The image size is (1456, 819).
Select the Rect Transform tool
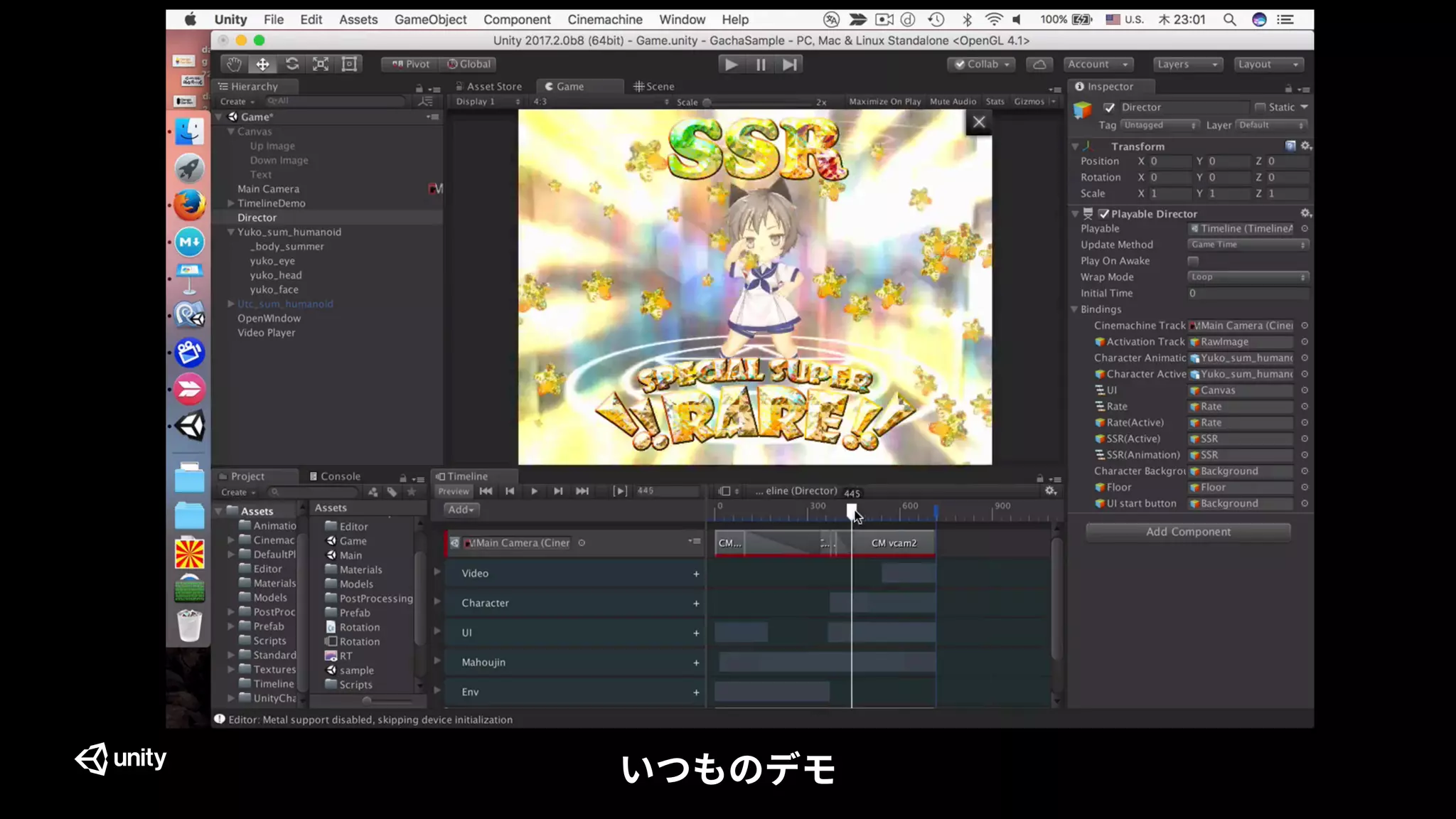(349, 64)
